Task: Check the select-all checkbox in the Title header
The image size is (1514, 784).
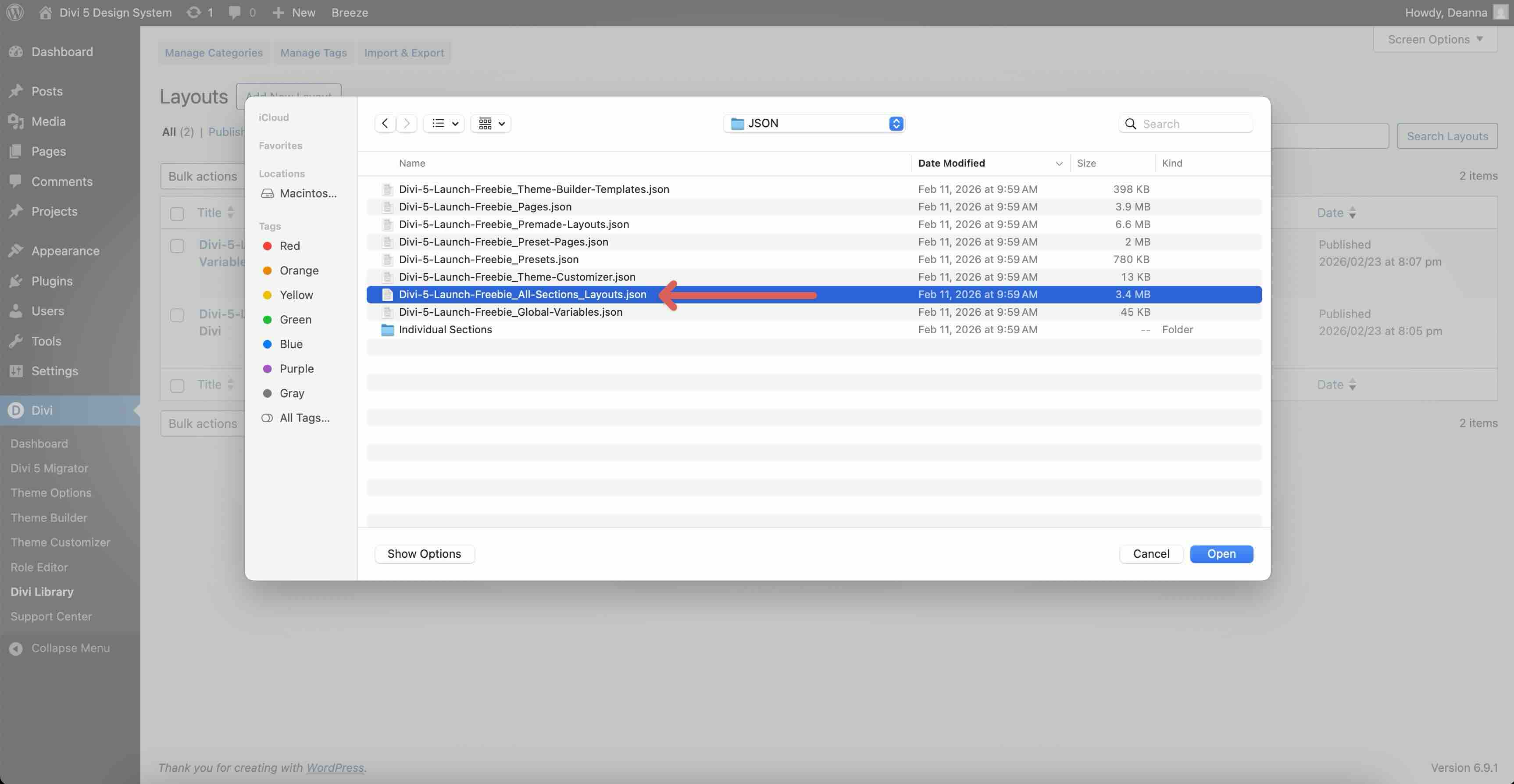Action: (x=176, y=214)
